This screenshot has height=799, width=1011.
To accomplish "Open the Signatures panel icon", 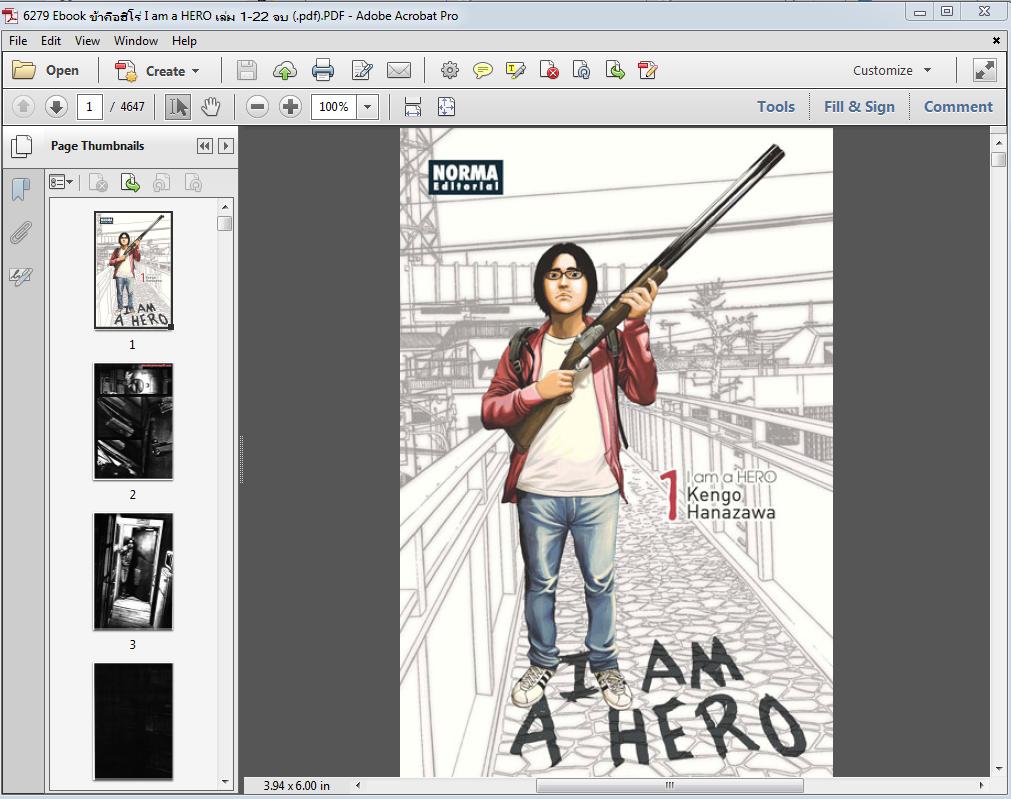I will point(21,277).
